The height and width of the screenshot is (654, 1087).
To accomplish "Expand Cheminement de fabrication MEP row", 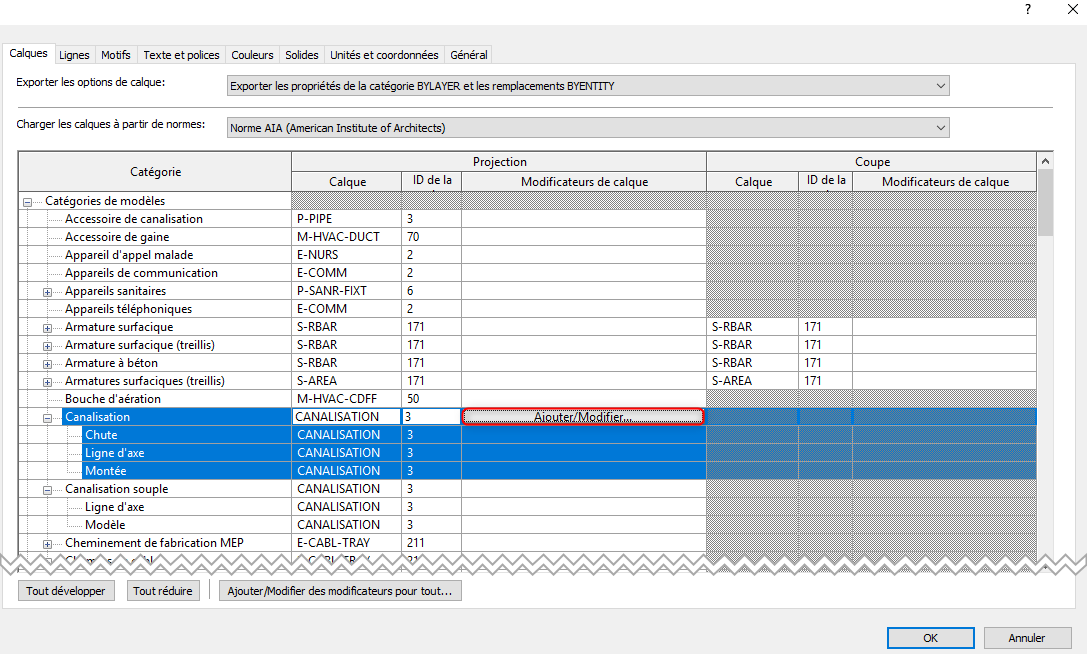I will (47, 543).
